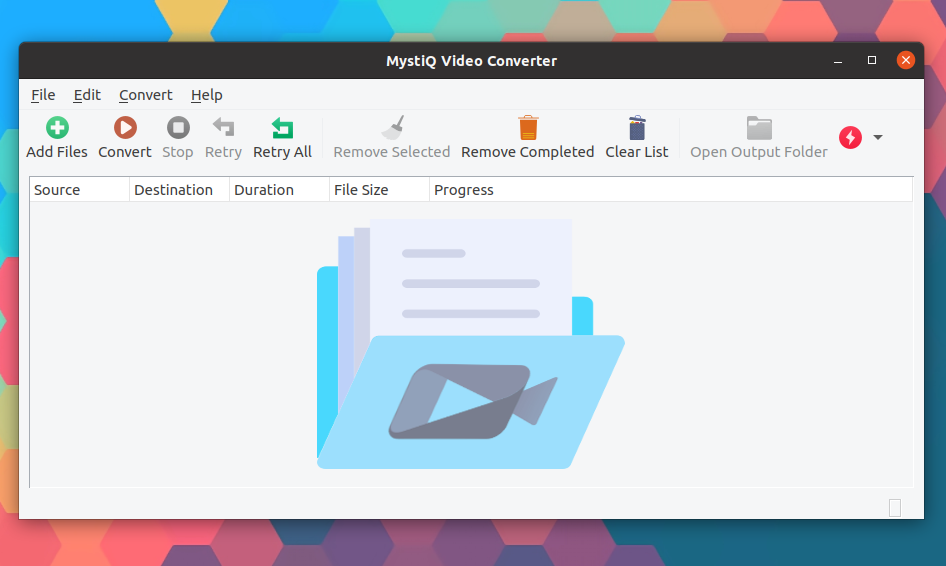Click the Clear List trash icon
The image size is (946, 566).
[x=637, y=127]
